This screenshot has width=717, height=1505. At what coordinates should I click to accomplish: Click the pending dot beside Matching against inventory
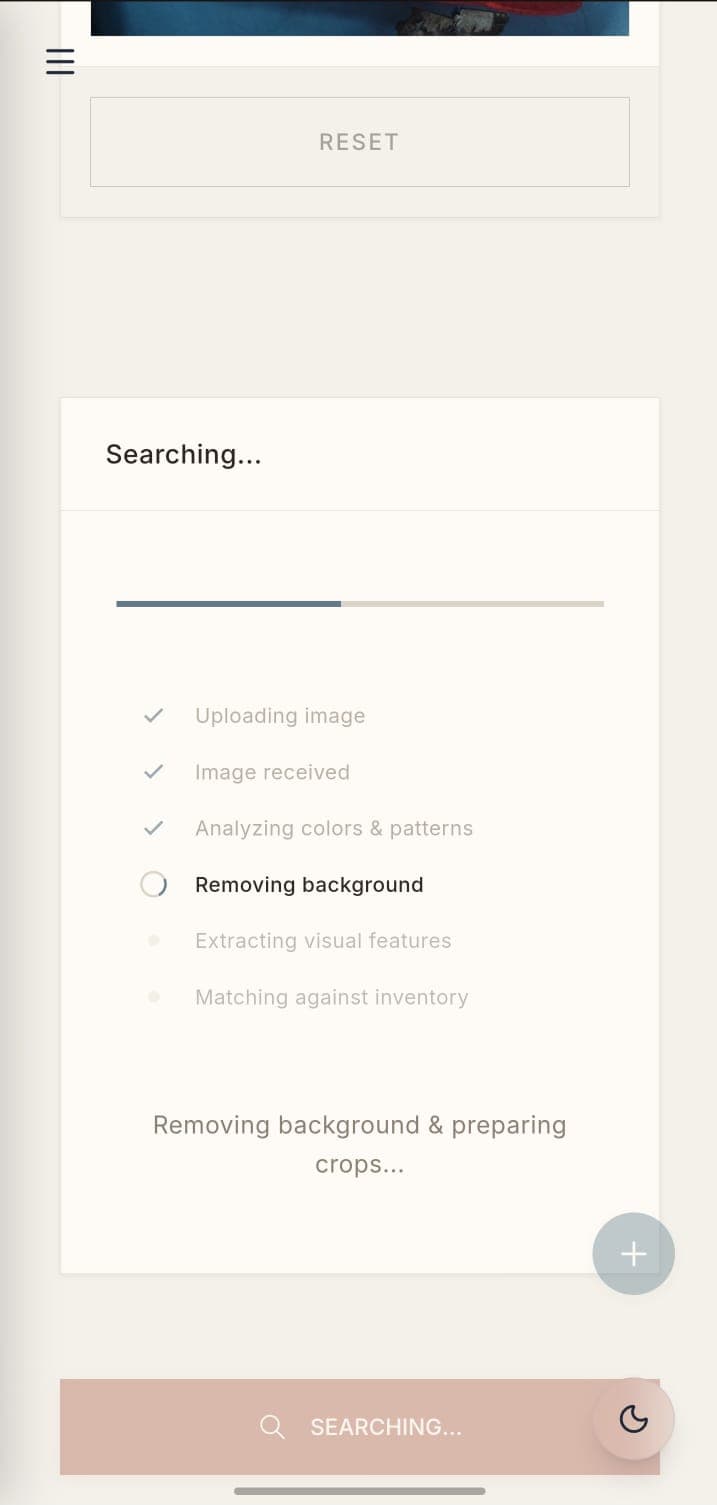tap(154, 997)
